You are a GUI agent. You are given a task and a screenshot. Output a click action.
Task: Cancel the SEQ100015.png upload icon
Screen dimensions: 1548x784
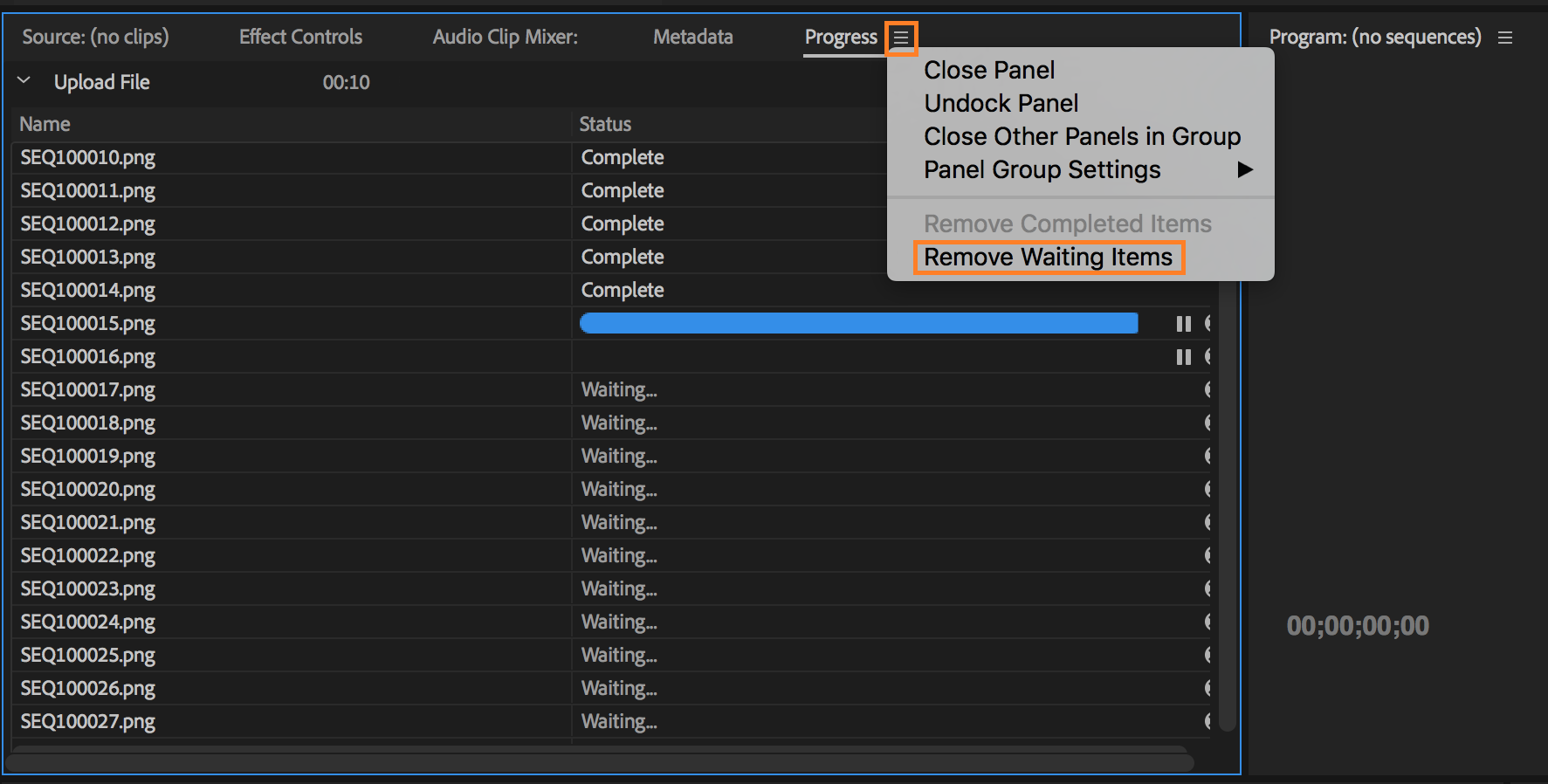coord(1207,324)
